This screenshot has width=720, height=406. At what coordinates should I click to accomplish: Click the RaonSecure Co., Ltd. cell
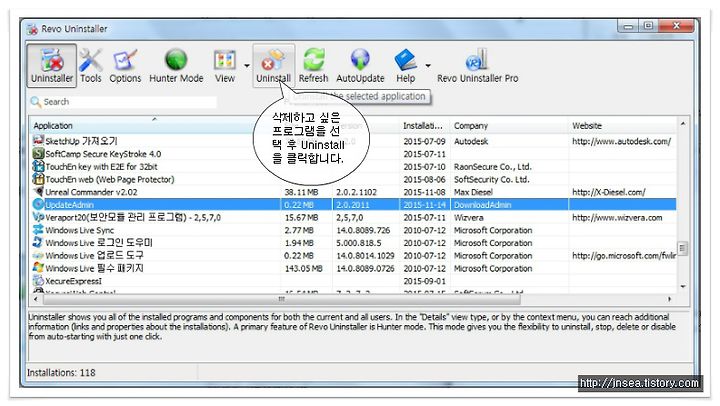(492, 167)
